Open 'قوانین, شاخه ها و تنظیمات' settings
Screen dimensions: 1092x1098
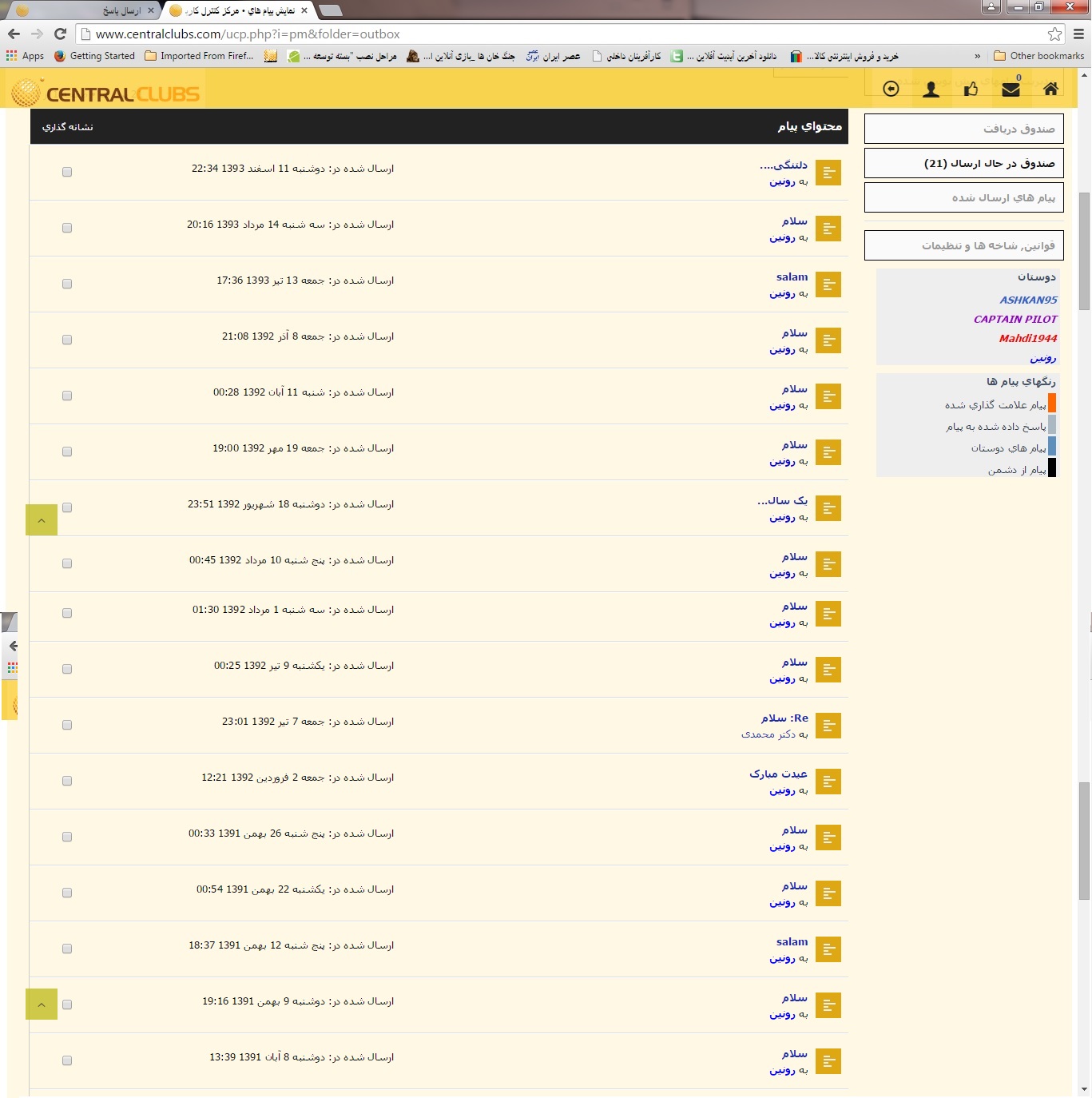pos(963,245)
